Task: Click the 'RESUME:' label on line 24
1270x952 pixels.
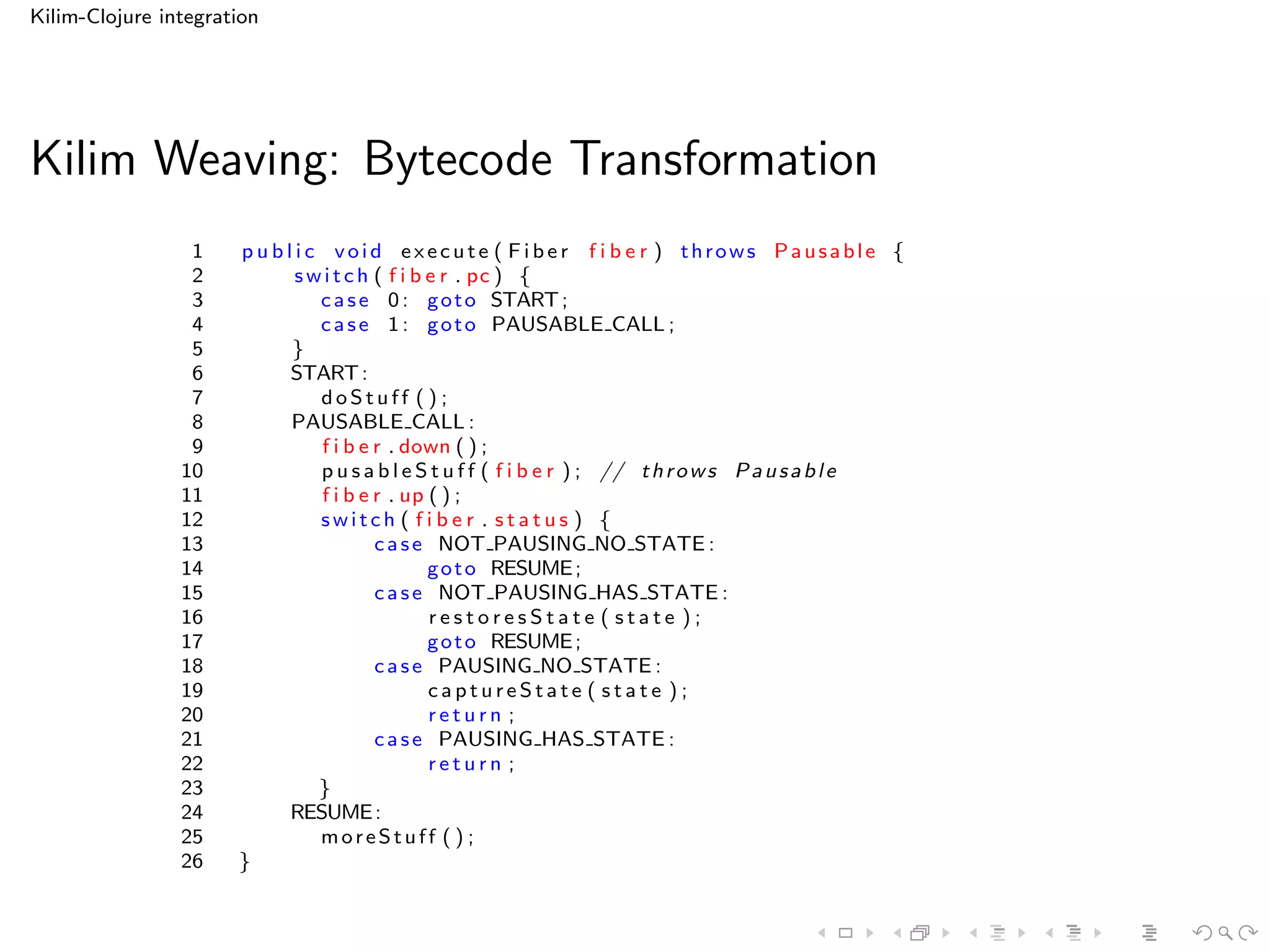Action: [336, 813]
